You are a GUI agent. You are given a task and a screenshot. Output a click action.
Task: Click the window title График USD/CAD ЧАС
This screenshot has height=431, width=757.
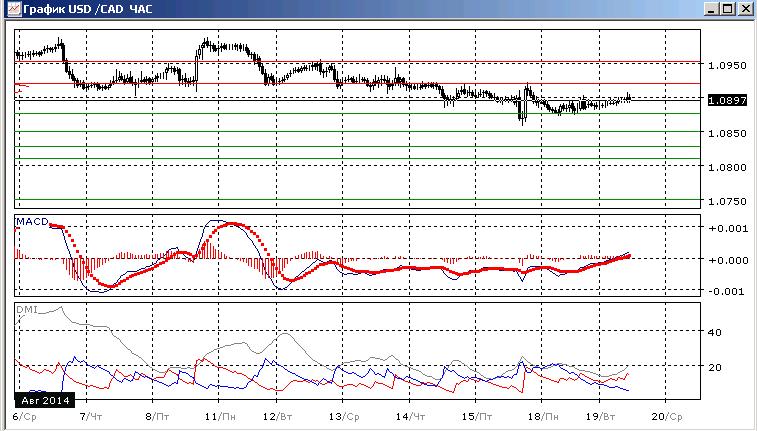tap(88, 9)
